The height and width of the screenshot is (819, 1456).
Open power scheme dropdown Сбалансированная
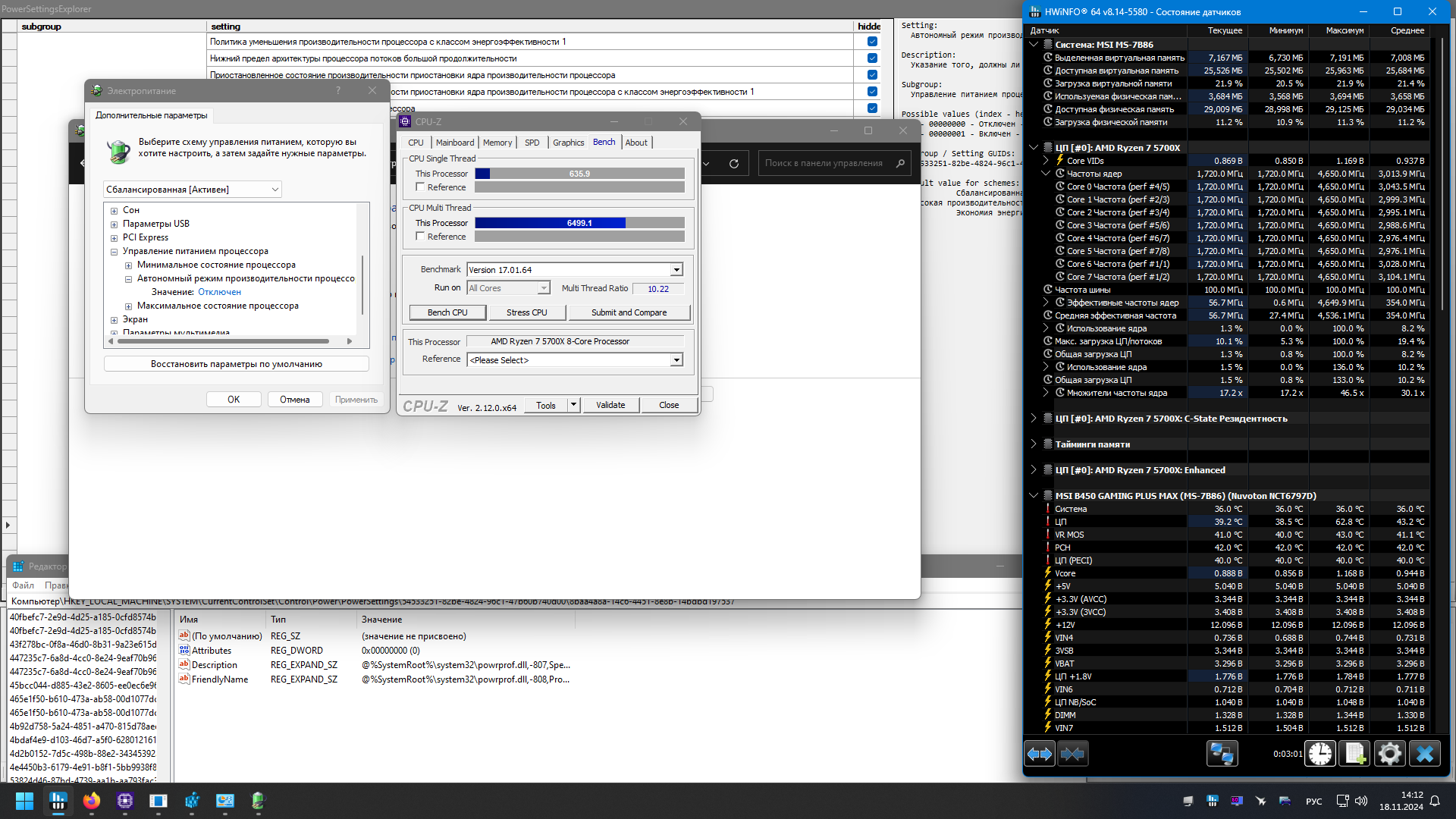click(x=193, y=190)
